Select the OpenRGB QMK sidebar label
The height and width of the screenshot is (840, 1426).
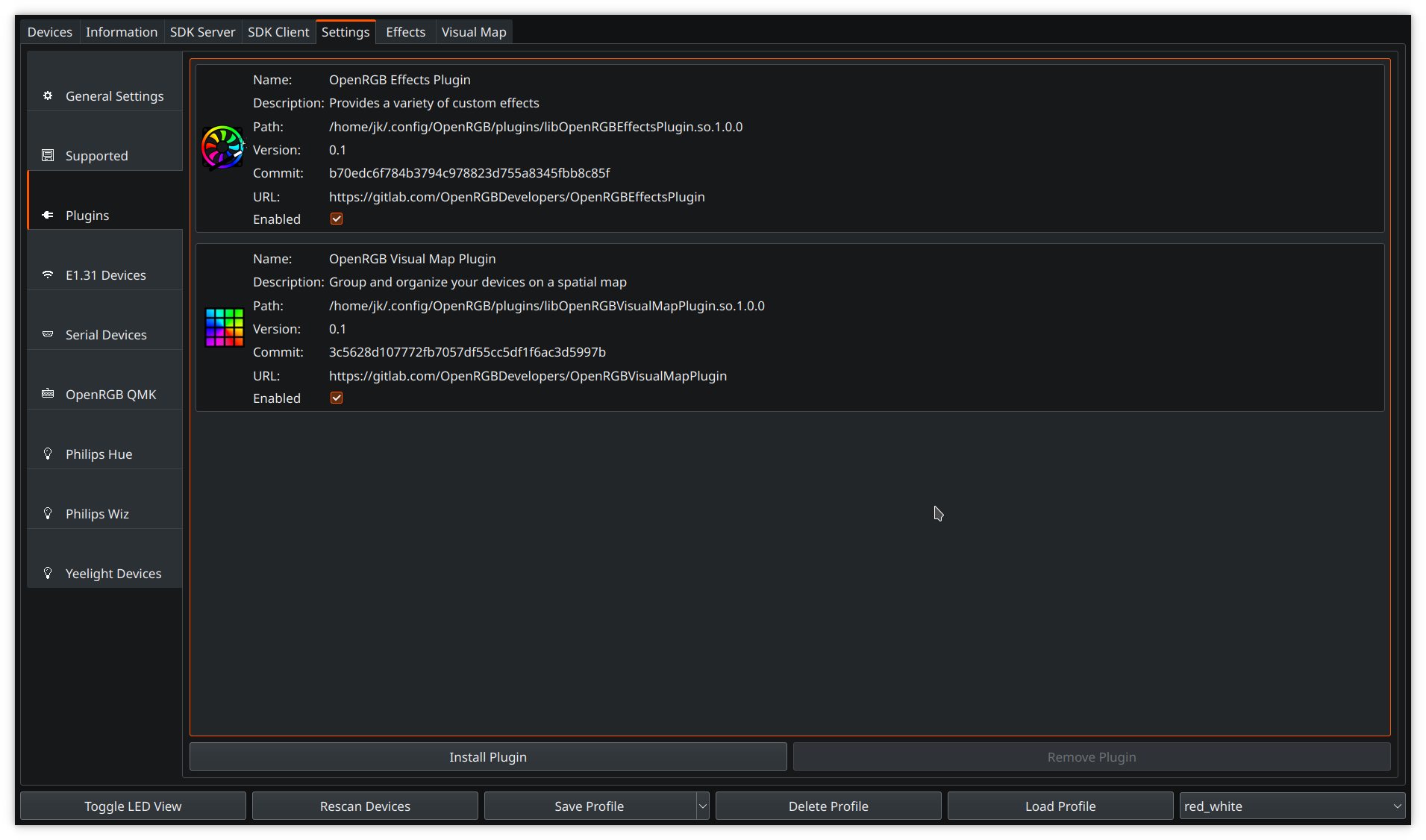[111, 394]
